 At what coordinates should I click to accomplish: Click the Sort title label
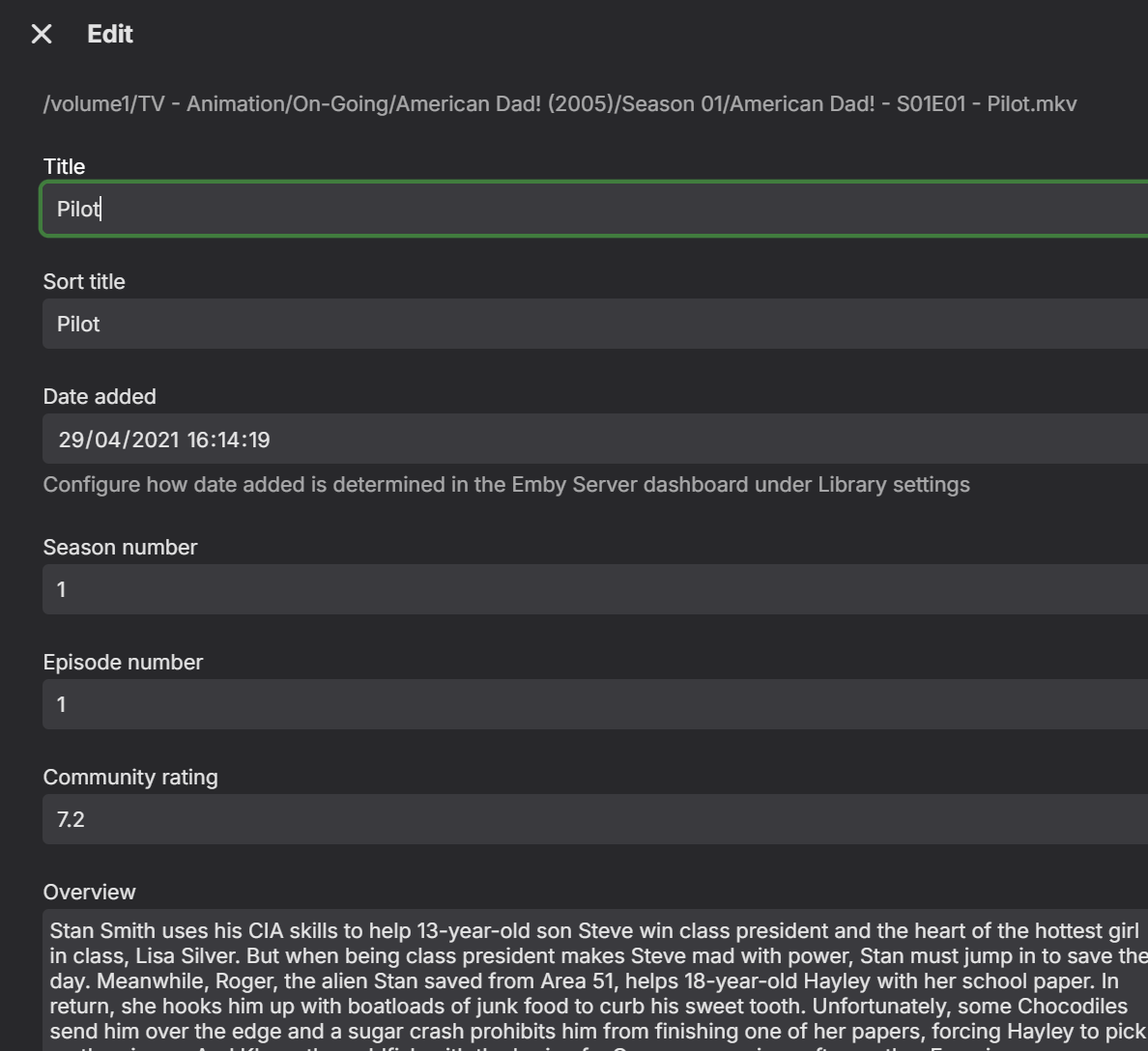point(84,281)
